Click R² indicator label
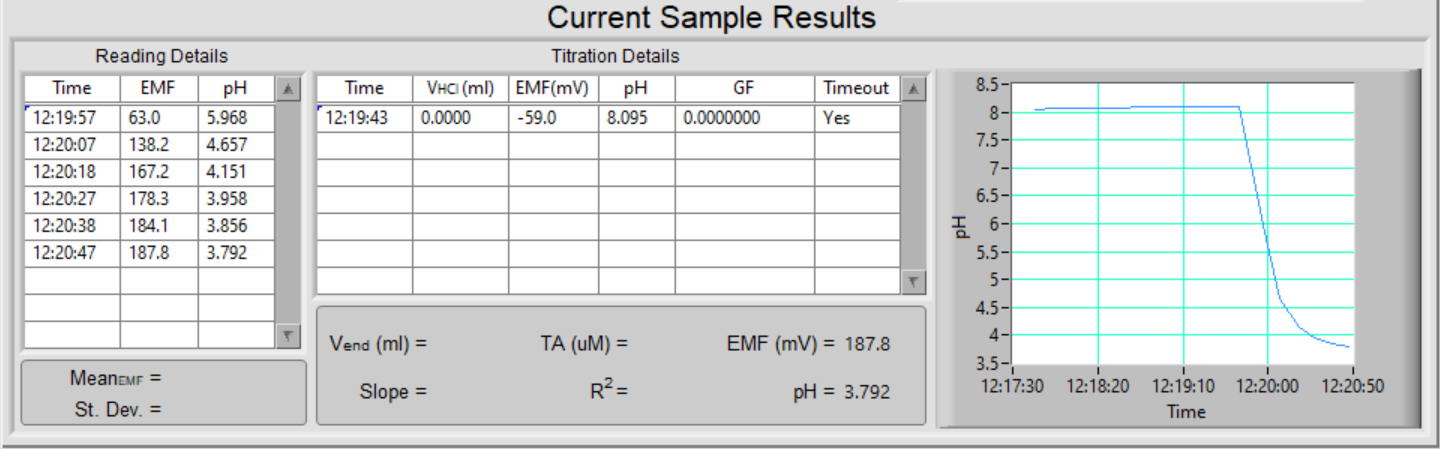The height and width of the screenshot is (449, 1440). pyautogui.click(x=609, y=390)
